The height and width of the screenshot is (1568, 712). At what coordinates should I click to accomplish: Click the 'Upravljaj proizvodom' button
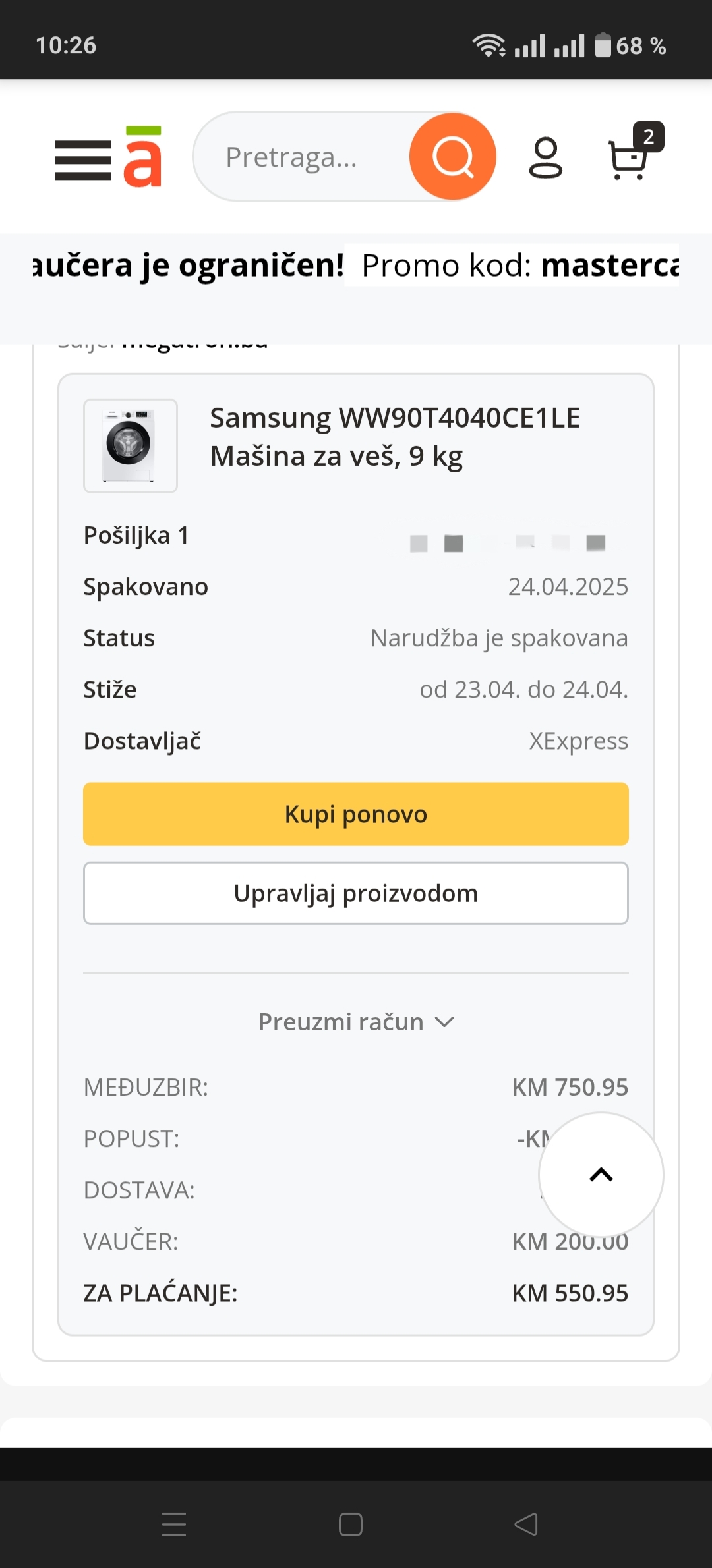point(356,893)
